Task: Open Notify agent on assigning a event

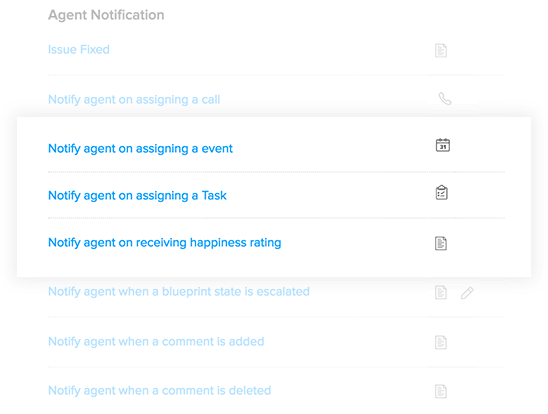Action: point(140,148)
